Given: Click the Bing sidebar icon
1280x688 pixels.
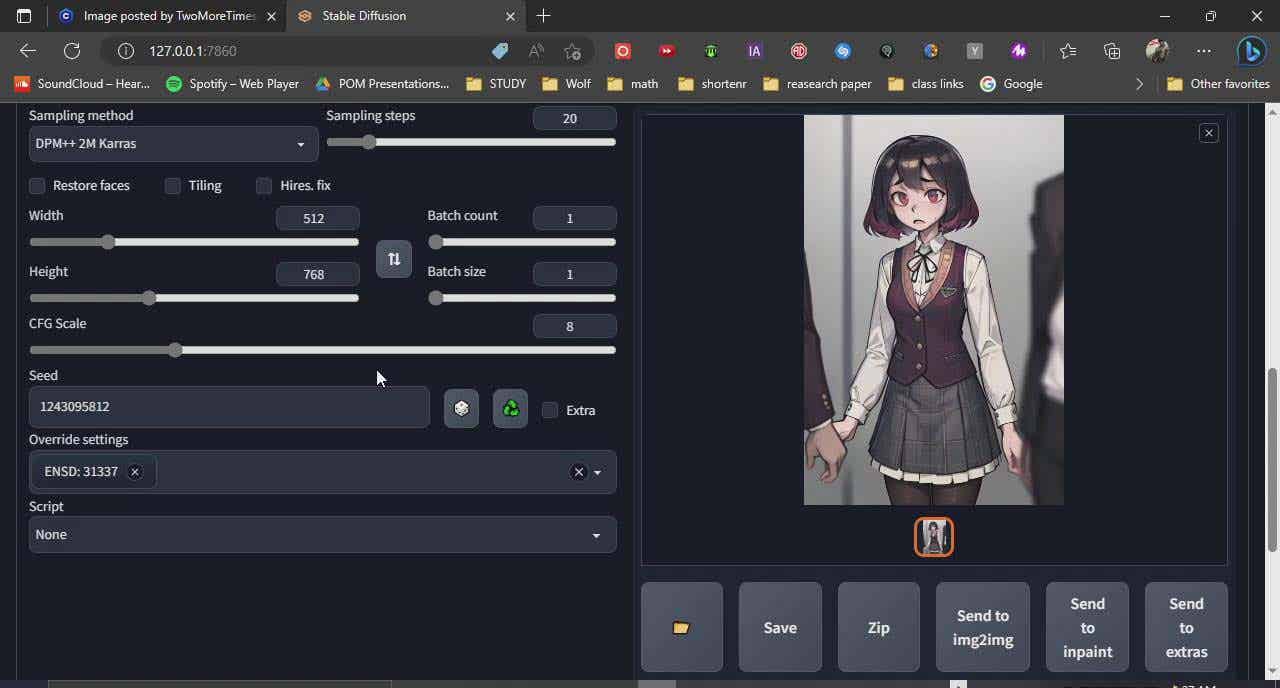Looking at the screenshot, I should [1251, 51].
